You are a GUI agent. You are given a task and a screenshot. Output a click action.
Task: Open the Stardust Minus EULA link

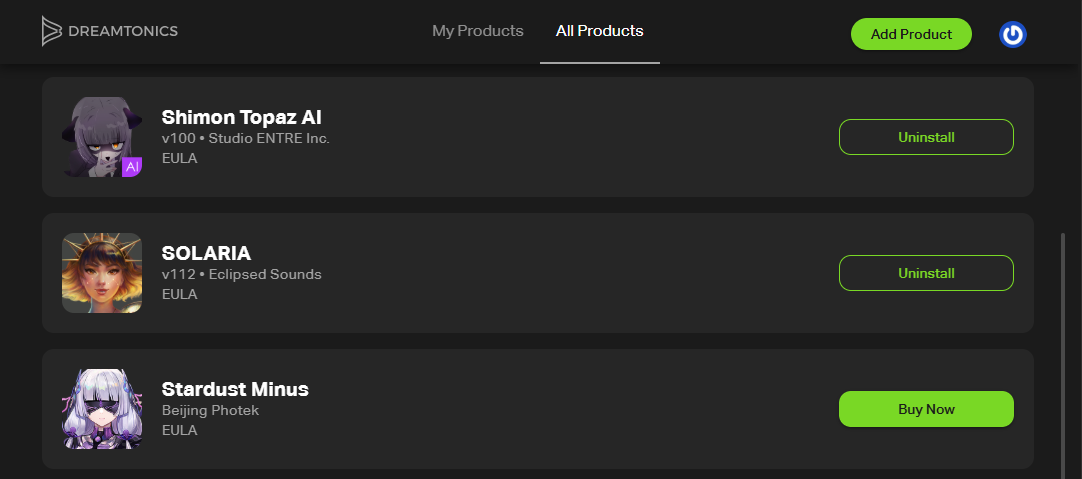(x=179, y=430)
